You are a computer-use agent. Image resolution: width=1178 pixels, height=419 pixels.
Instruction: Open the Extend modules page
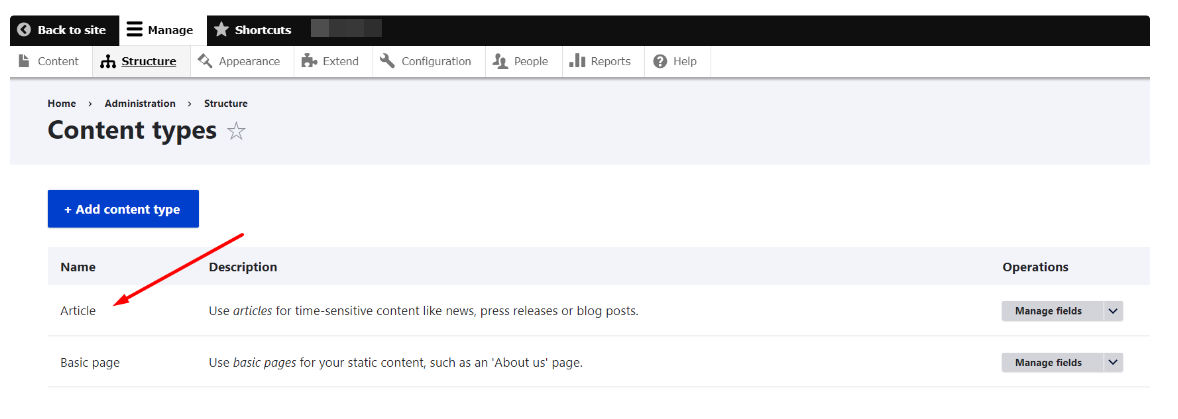pyautogui.click(x=330, y=61)
